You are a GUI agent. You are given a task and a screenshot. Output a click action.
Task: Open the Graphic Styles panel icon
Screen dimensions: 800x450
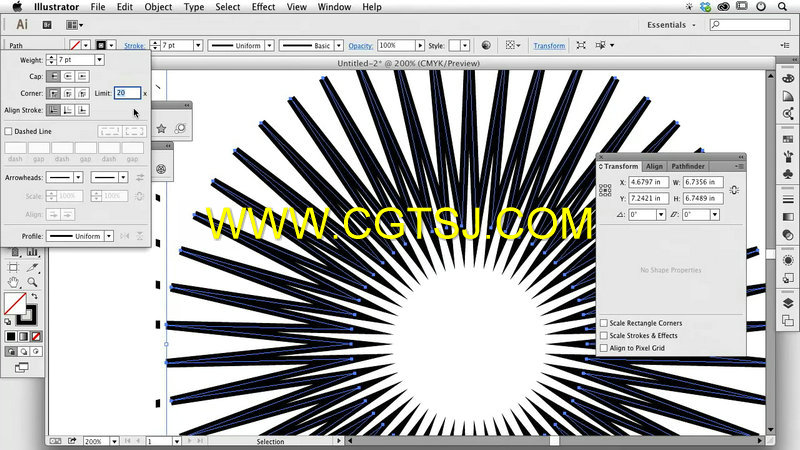(x=788, y=278)
